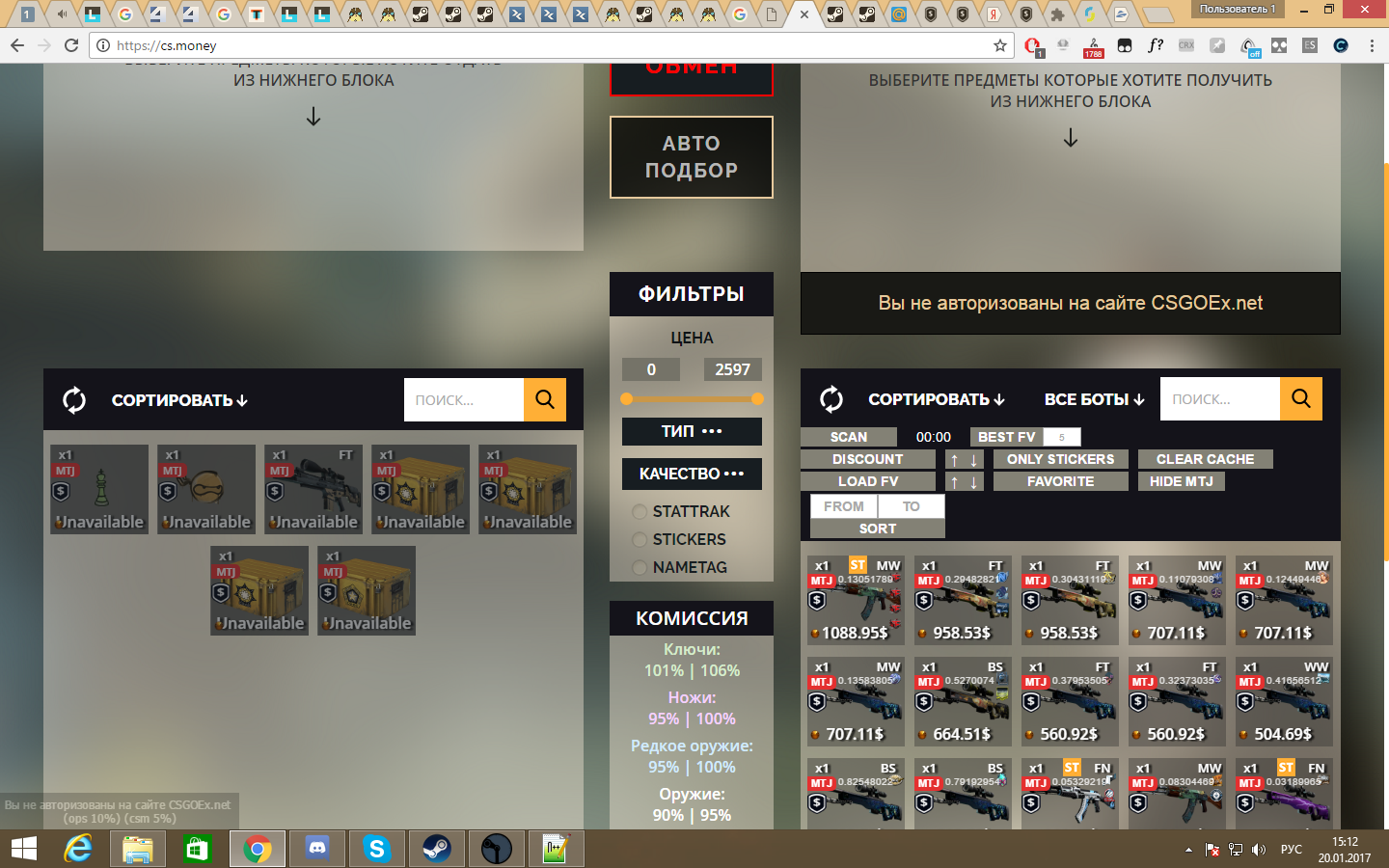The height and width of the screenshot is (868, 1389).
Task: Focus the minimum price field showing 0
Action: [651, 369]
